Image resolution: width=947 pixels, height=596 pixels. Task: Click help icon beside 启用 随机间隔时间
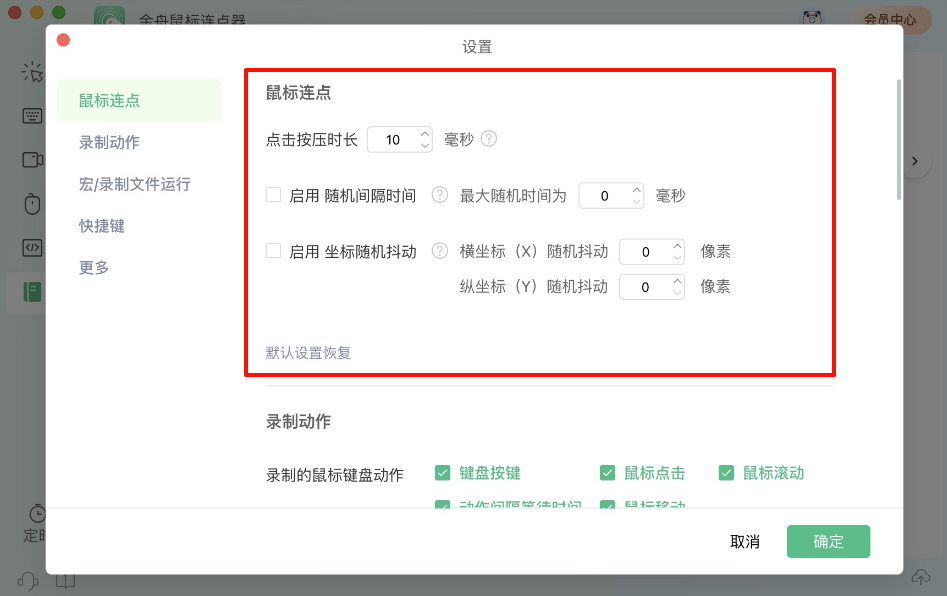(x=440, y=194)
